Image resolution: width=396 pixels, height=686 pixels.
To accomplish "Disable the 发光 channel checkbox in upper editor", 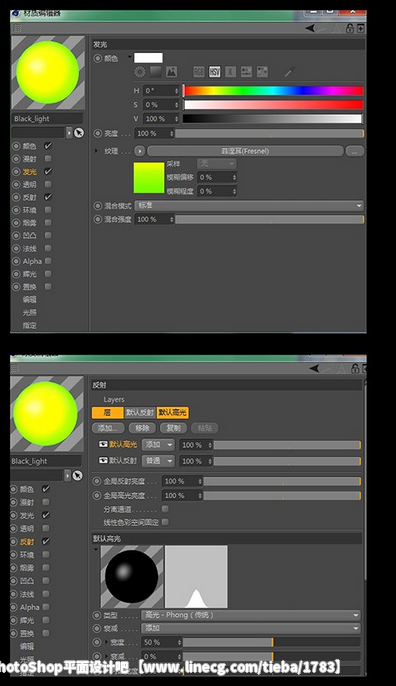I will click(48, 172).
